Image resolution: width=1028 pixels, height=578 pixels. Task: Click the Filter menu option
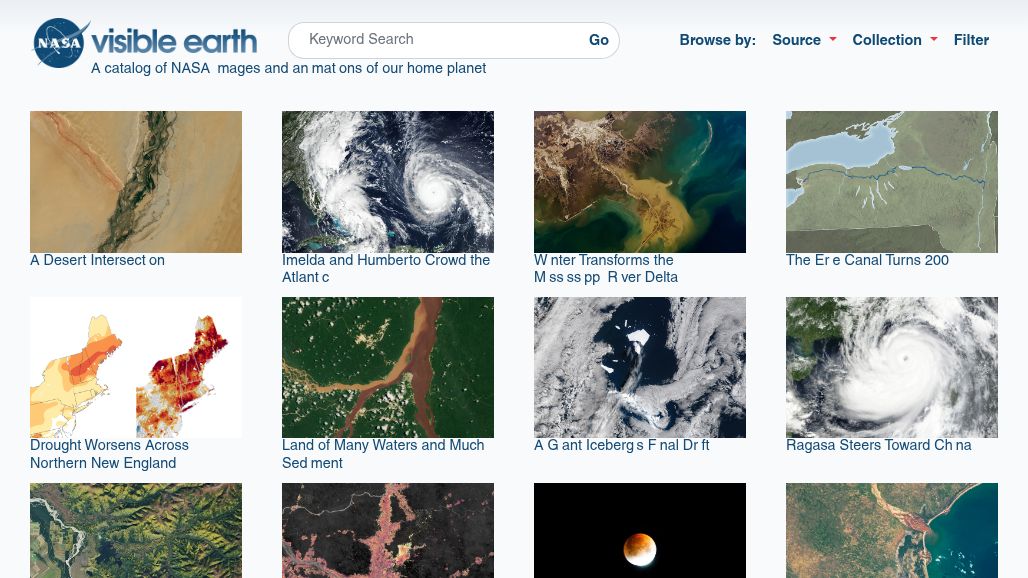coord(970,40)
